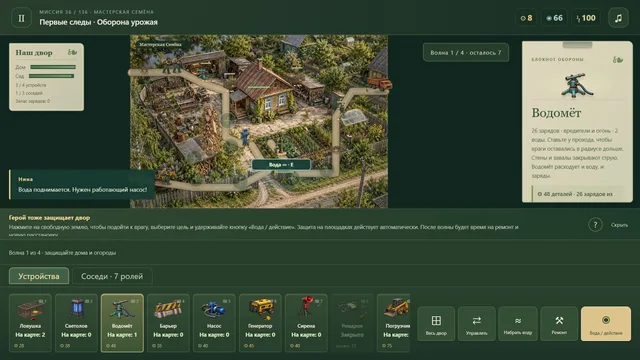Click the blue hero character on map
Viewport: 640px width, 360px height.
tap(244, 136)
